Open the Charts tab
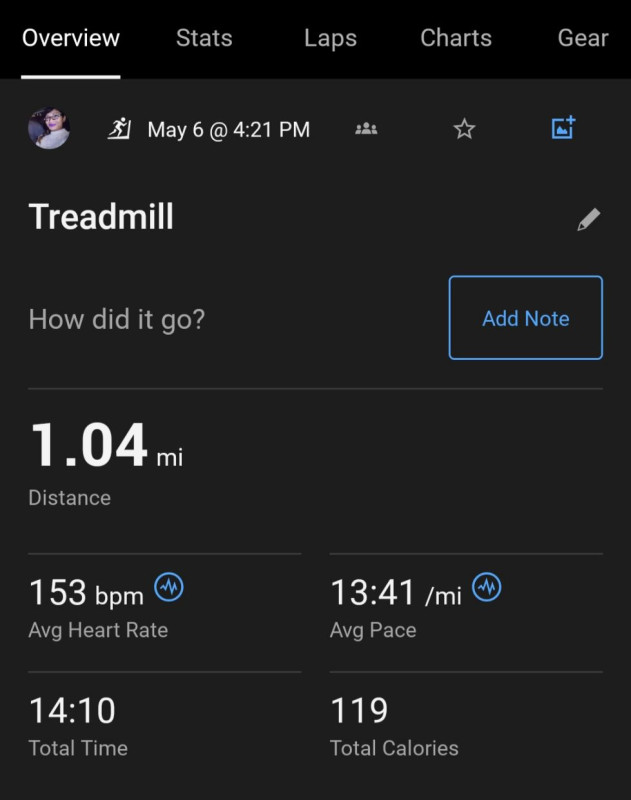Viewport: 631px width, 800px height. click(x=456, y=38)
